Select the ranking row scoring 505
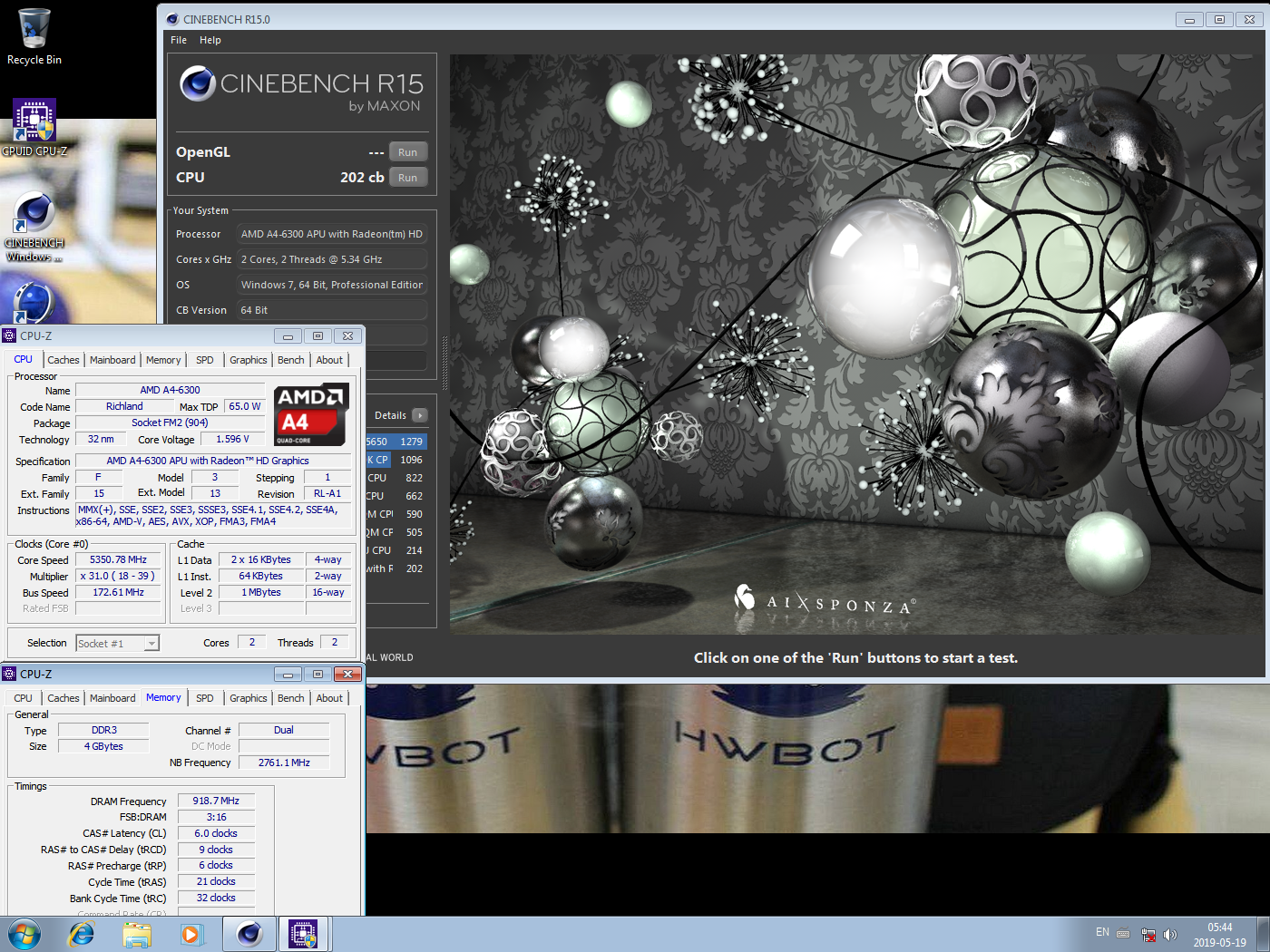This screenshot has width=1270, height=952. point(396,532)
